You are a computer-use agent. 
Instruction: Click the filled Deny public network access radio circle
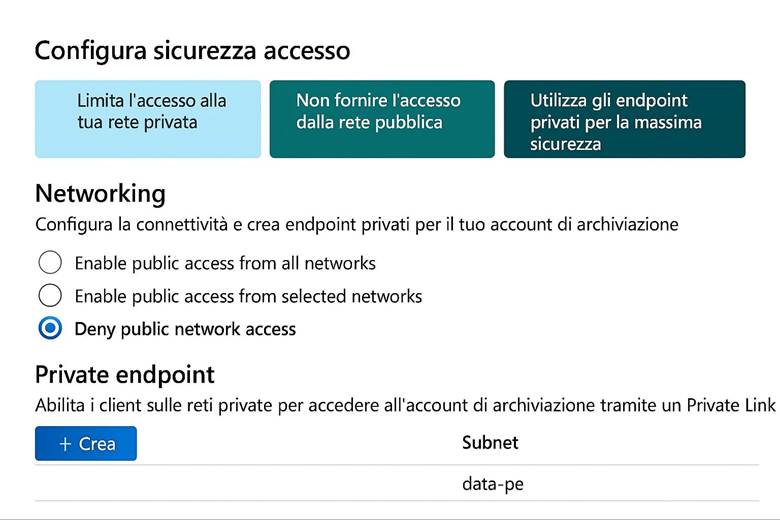pos(50,328)
